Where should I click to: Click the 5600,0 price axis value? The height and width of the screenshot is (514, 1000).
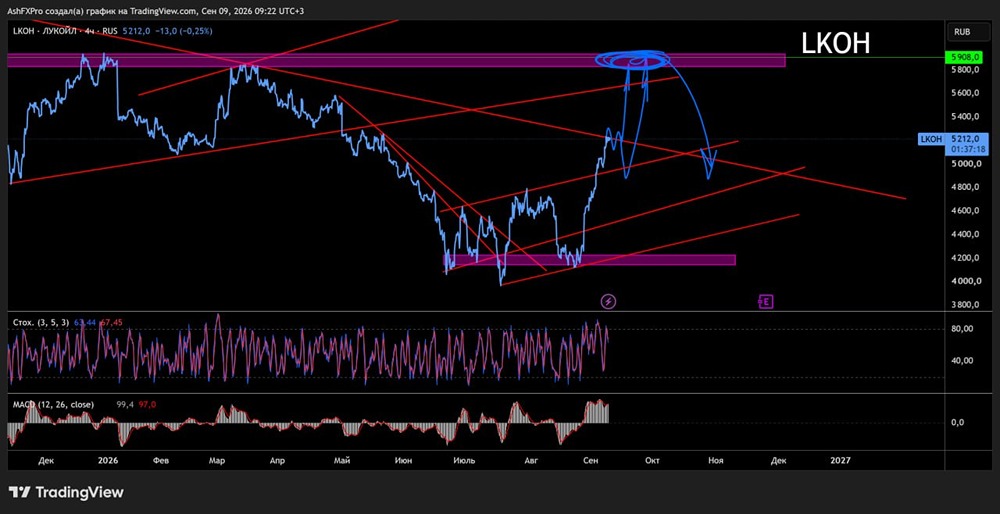click(x=966, y=93)
